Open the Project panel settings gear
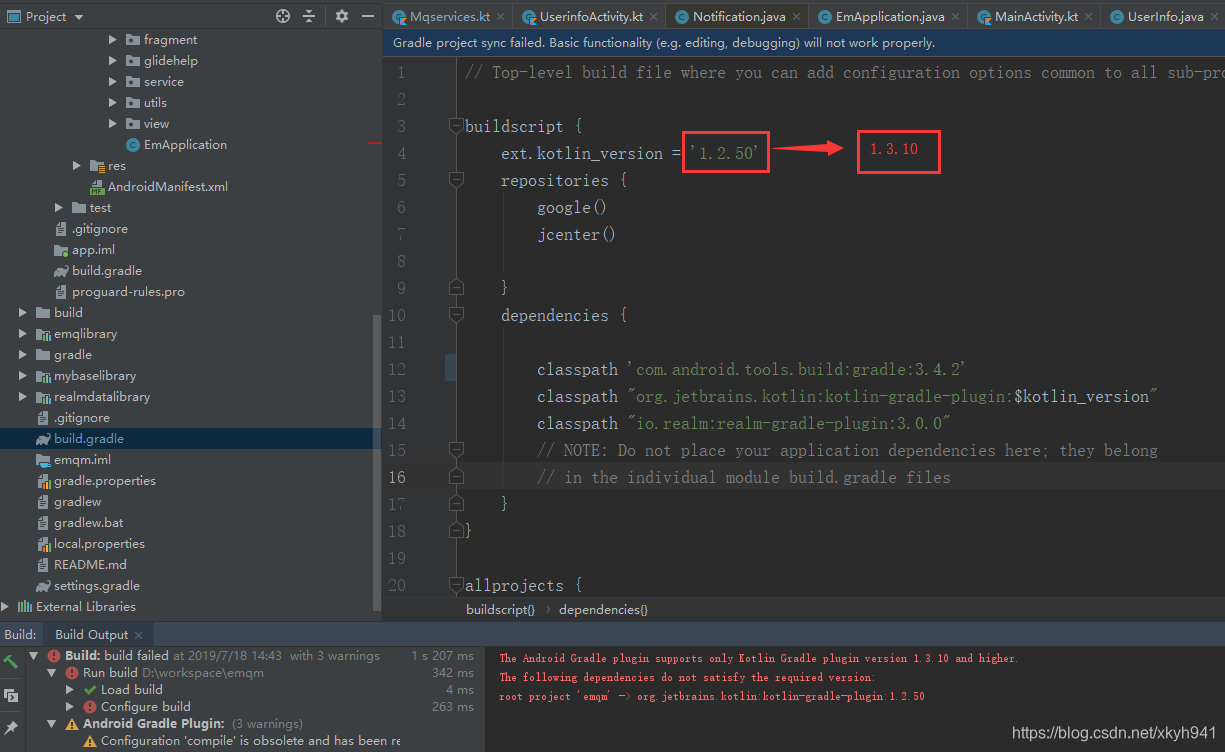 tap(341, 16)
